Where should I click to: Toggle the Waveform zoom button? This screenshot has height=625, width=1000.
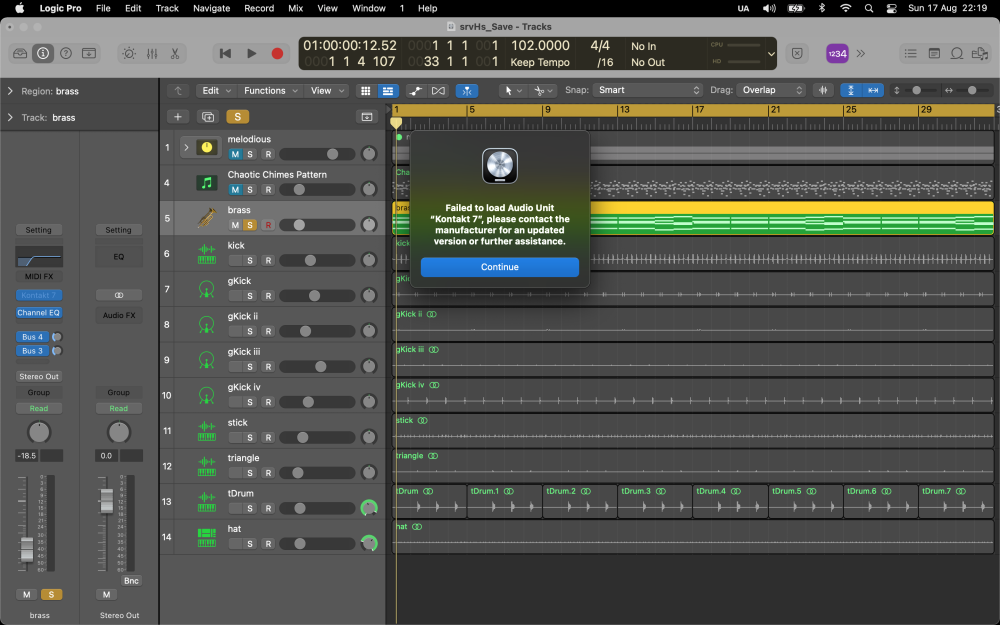coord(823,90)
